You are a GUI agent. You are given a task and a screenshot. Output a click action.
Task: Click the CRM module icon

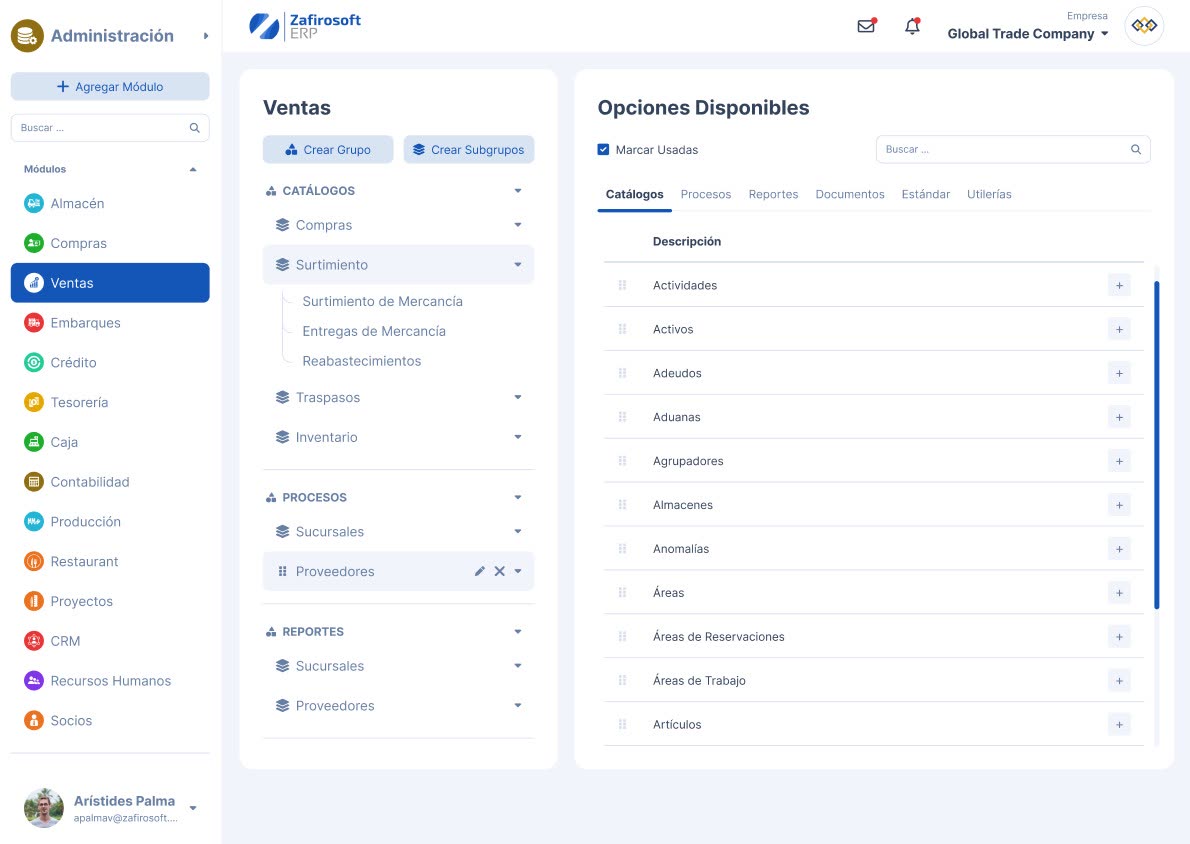coord(33,641)
